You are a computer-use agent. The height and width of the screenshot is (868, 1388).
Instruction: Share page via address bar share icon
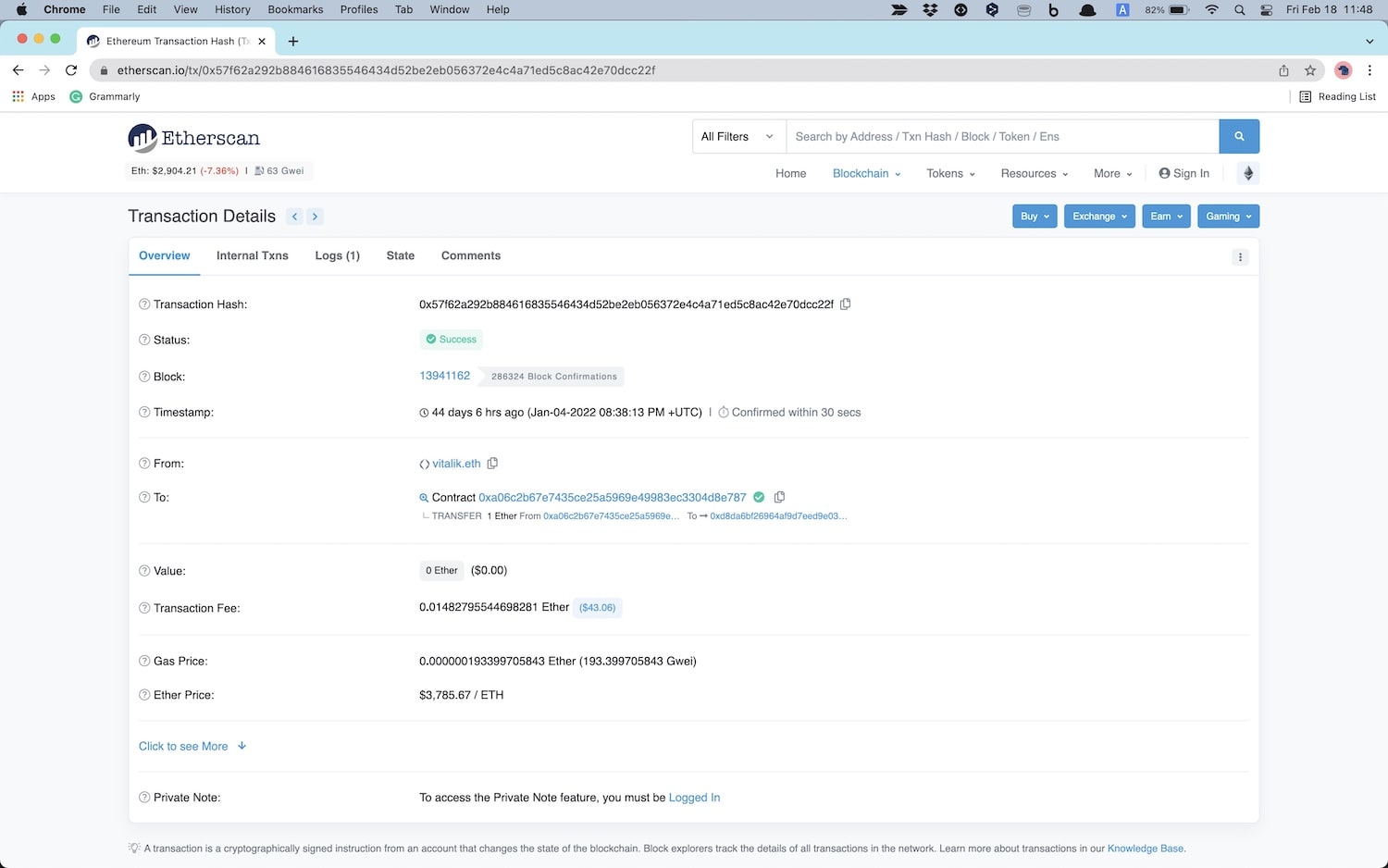[x=1283, y=70]
